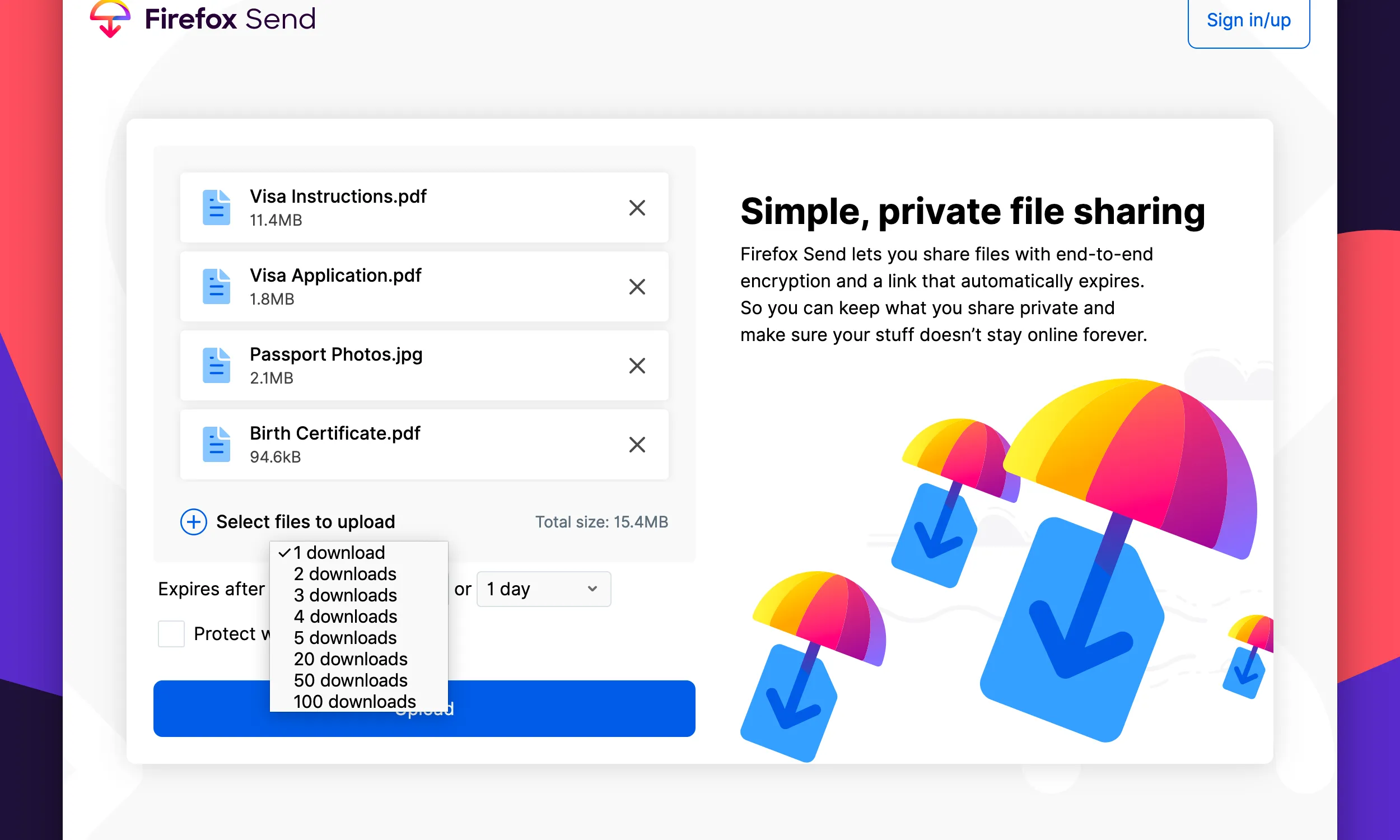Screen dimensions: 1400x840
Task: Open the 1 day expiry dropdown
Action: point(544,589)
